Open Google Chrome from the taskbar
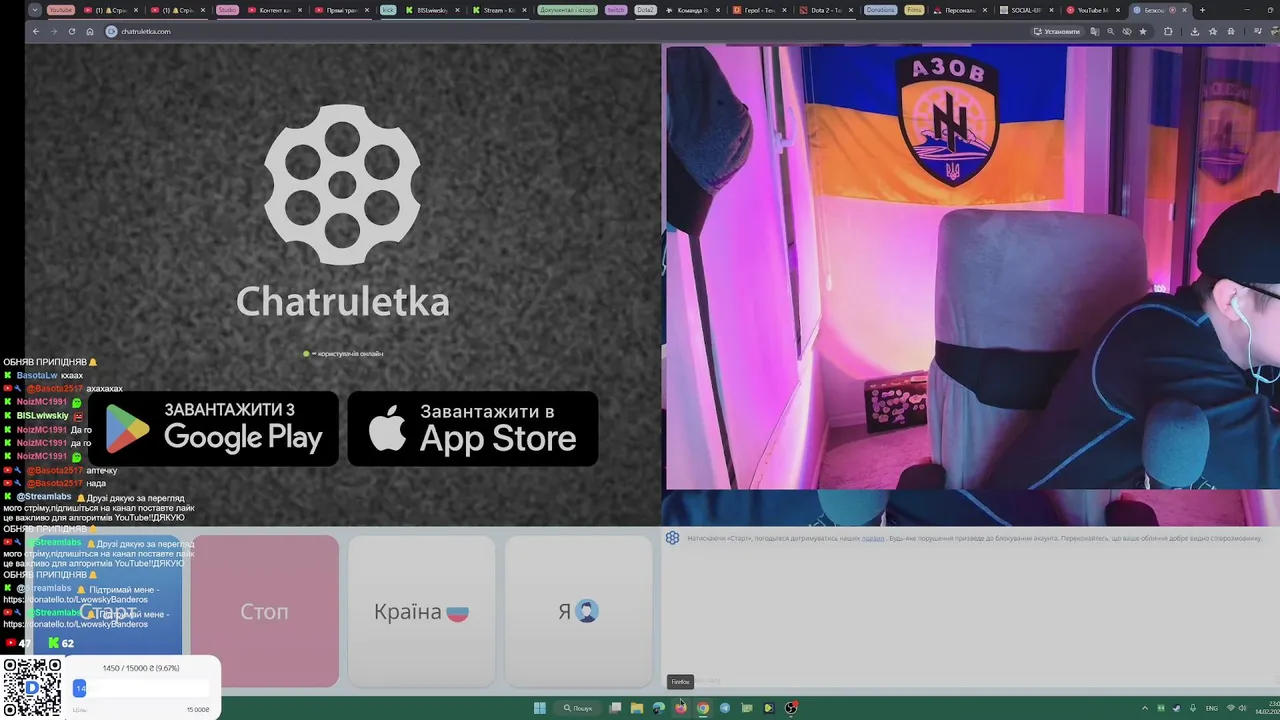 (703, 708)
